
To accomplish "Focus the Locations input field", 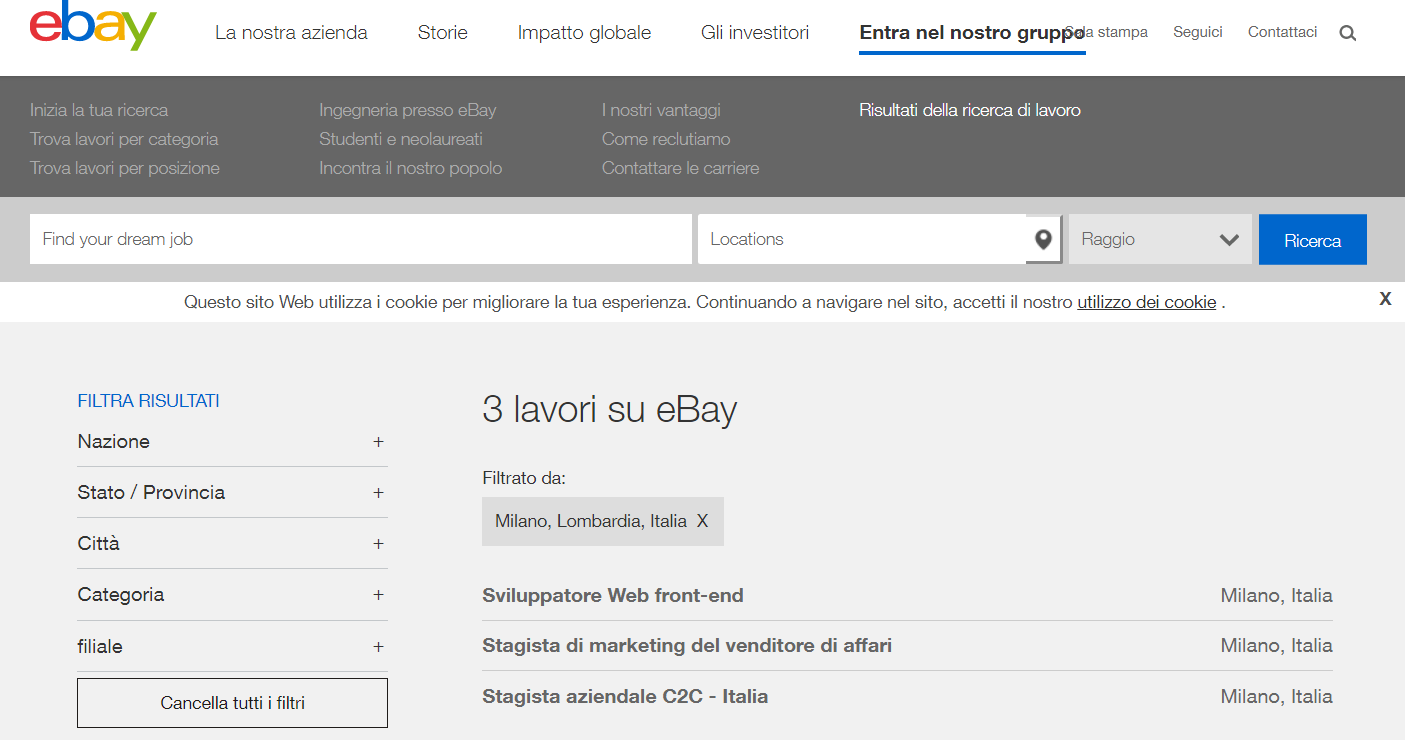I will coord(862,239).
